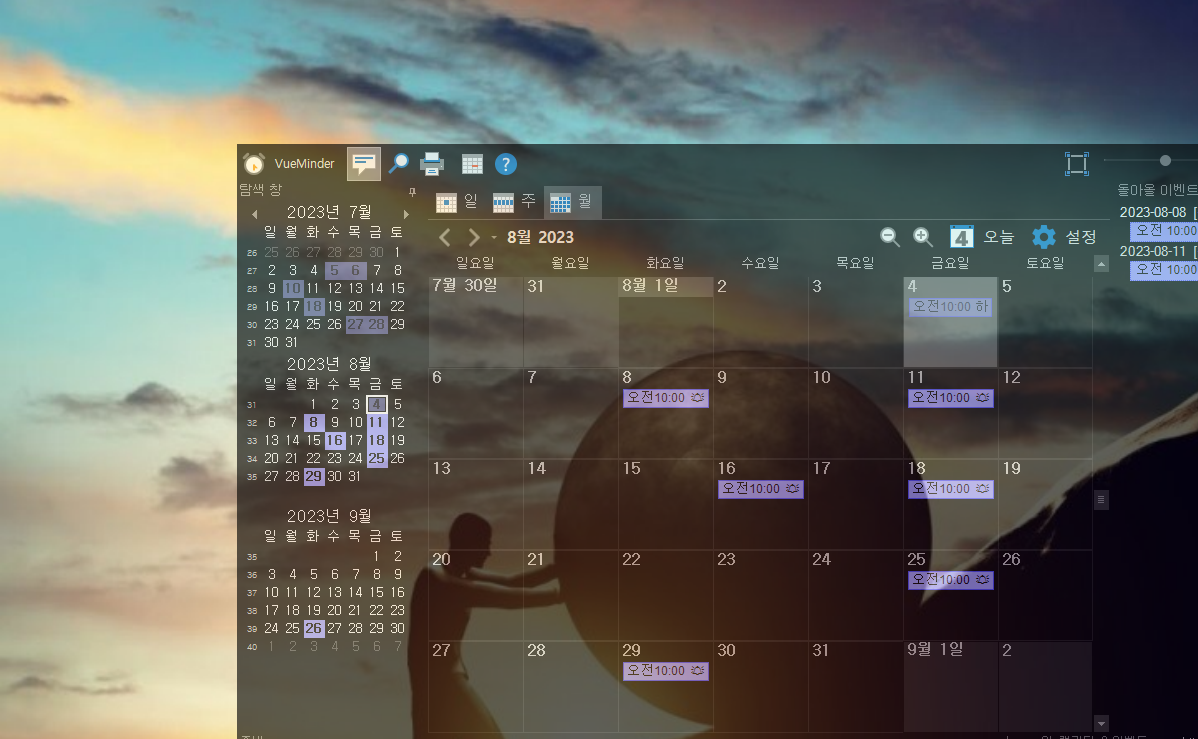1198x739 pixels.
Task: Toggle the desktop notes speech bubble icon
Action: coord(364,164)
